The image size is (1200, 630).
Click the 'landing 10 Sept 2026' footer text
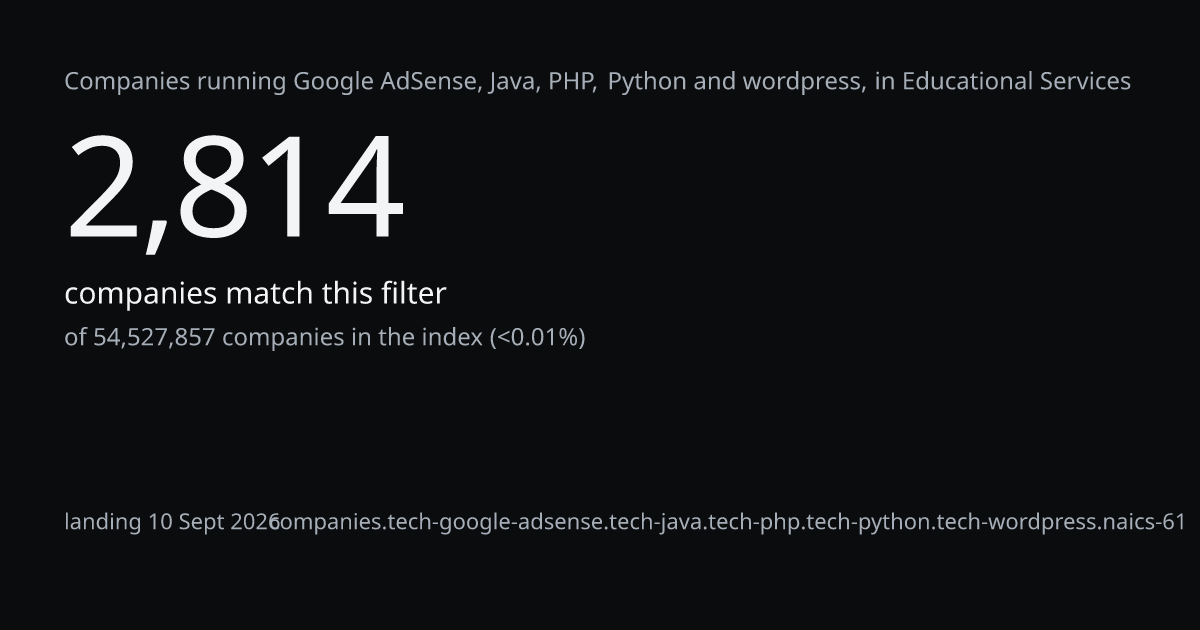tap(172, 522)
